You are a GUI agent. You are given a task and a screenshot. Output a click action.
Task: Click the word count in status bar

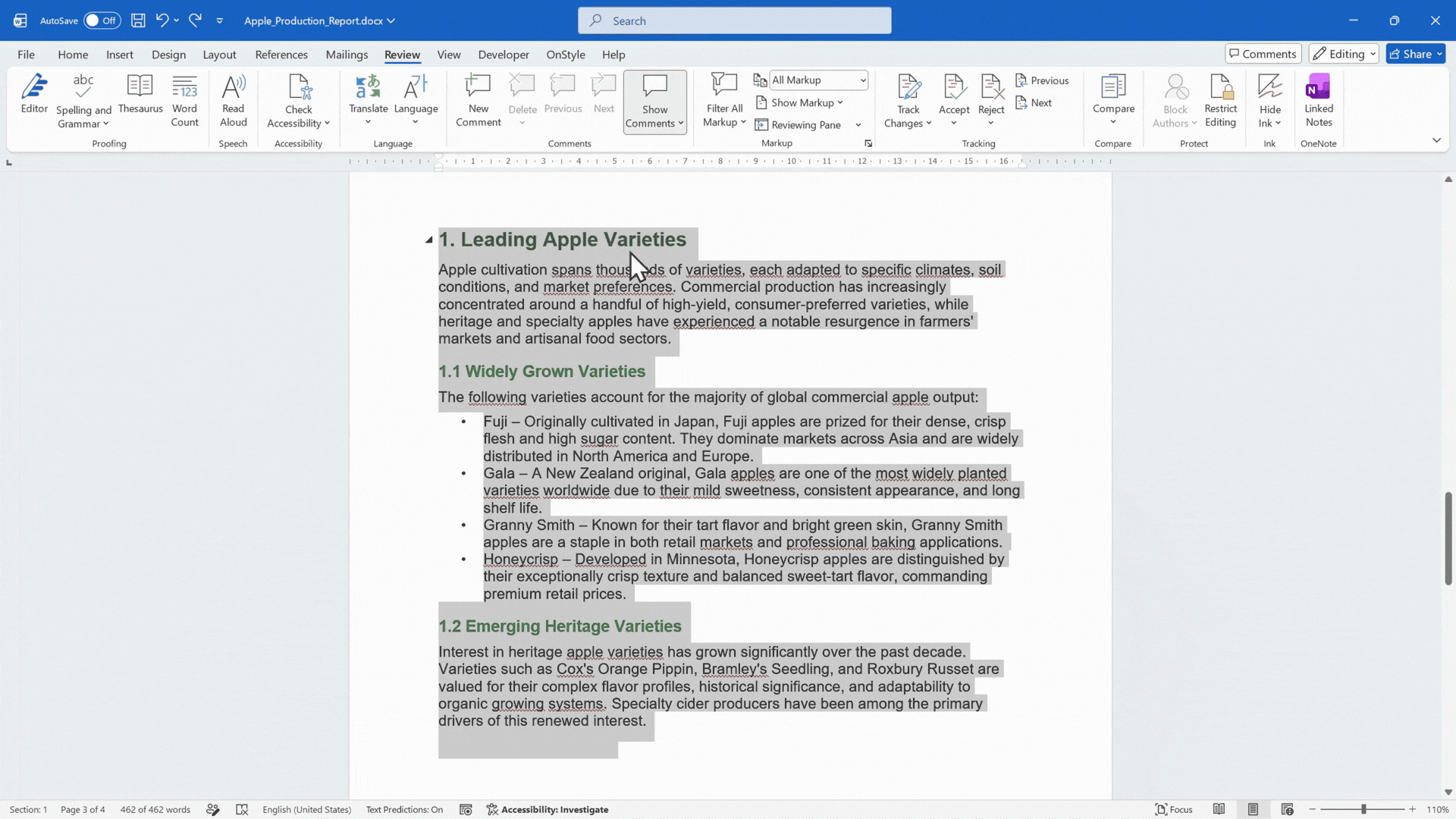coord(155,810)
